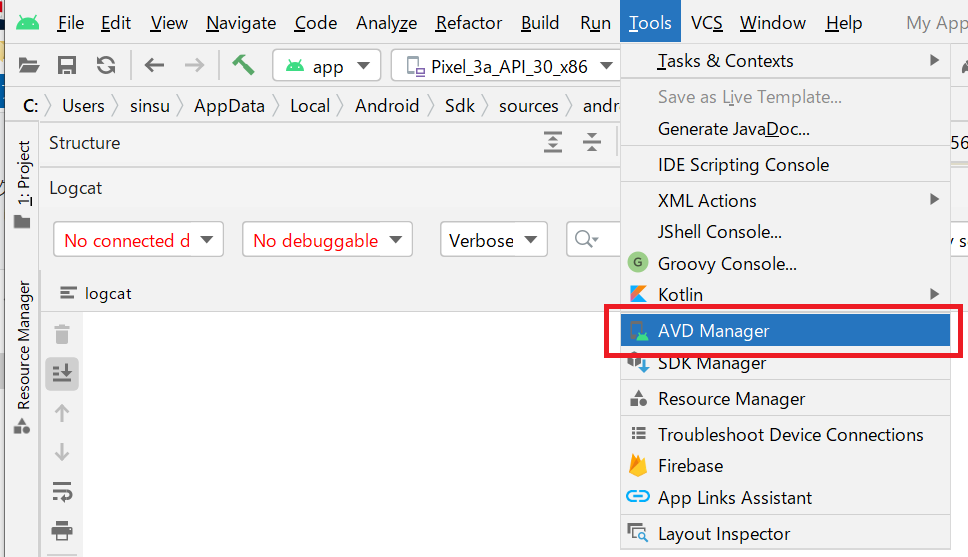Click the Resource Manager shapes icon on left strip
Viewport: 968px width, 557px height.
[x=22, y=426]
